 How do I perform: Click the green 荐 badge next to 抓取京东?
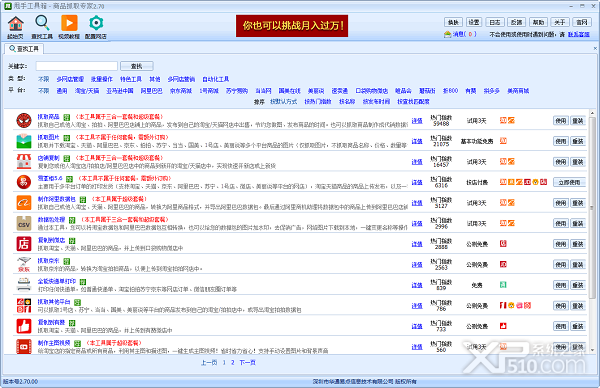point(67,261)
